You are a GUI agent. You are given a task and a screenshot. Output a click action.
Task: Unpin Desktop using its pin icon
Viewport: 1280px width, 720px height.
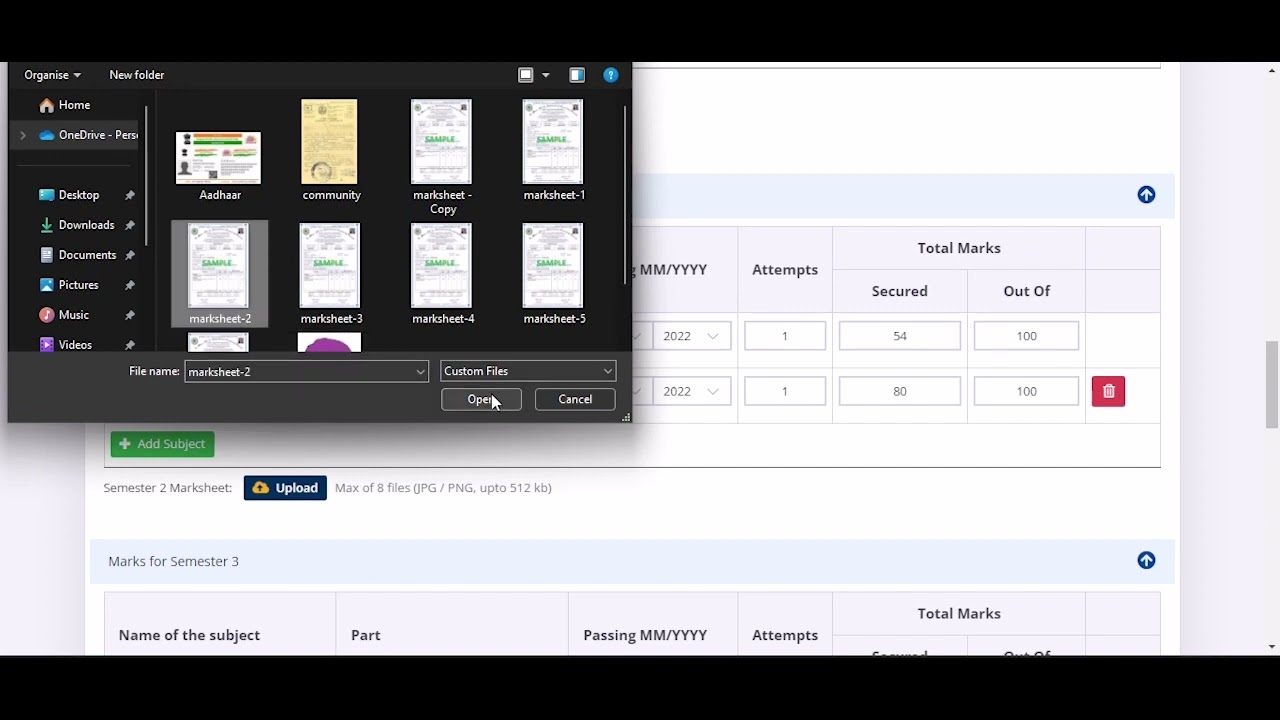coord(130,195)
